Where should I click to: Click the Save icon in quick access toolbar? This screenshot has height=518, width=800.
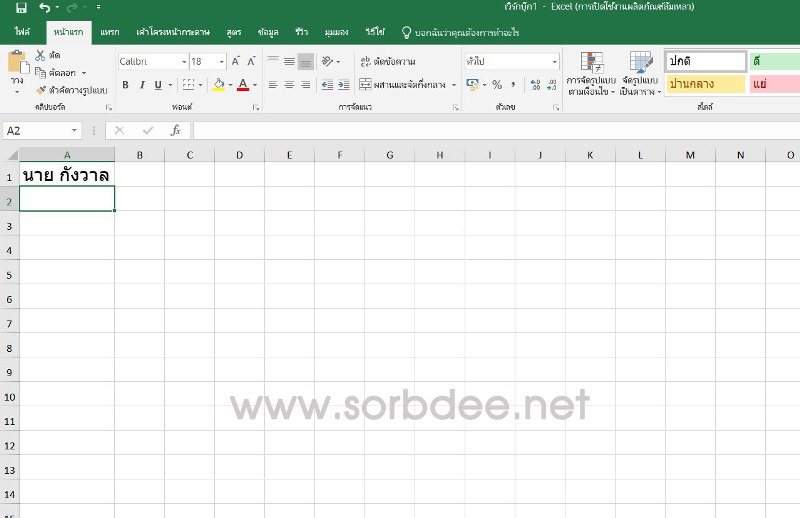[x=20, y=8]
